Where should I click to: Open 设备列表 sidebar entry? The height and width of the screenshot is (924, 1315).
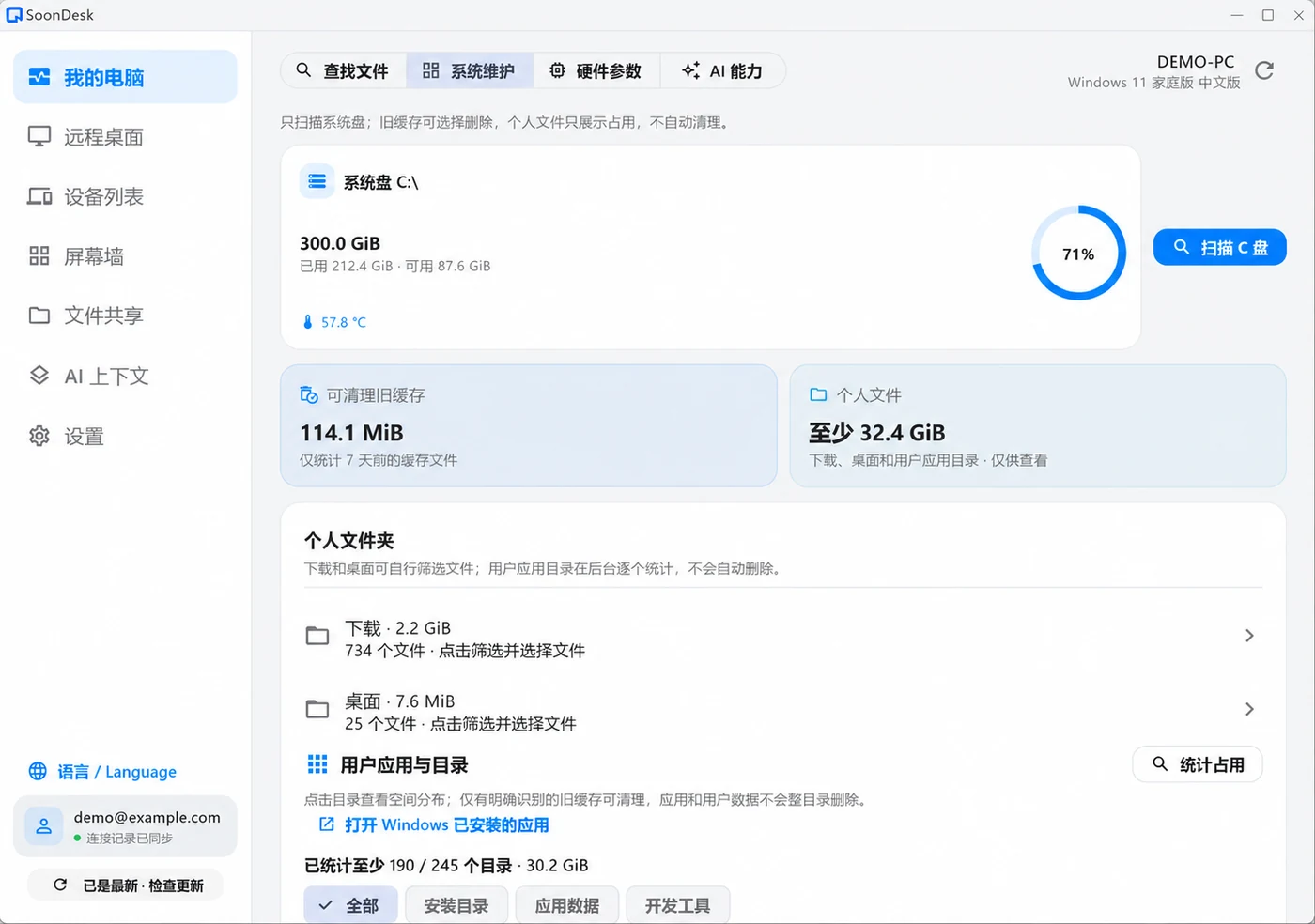click(125, 196)
